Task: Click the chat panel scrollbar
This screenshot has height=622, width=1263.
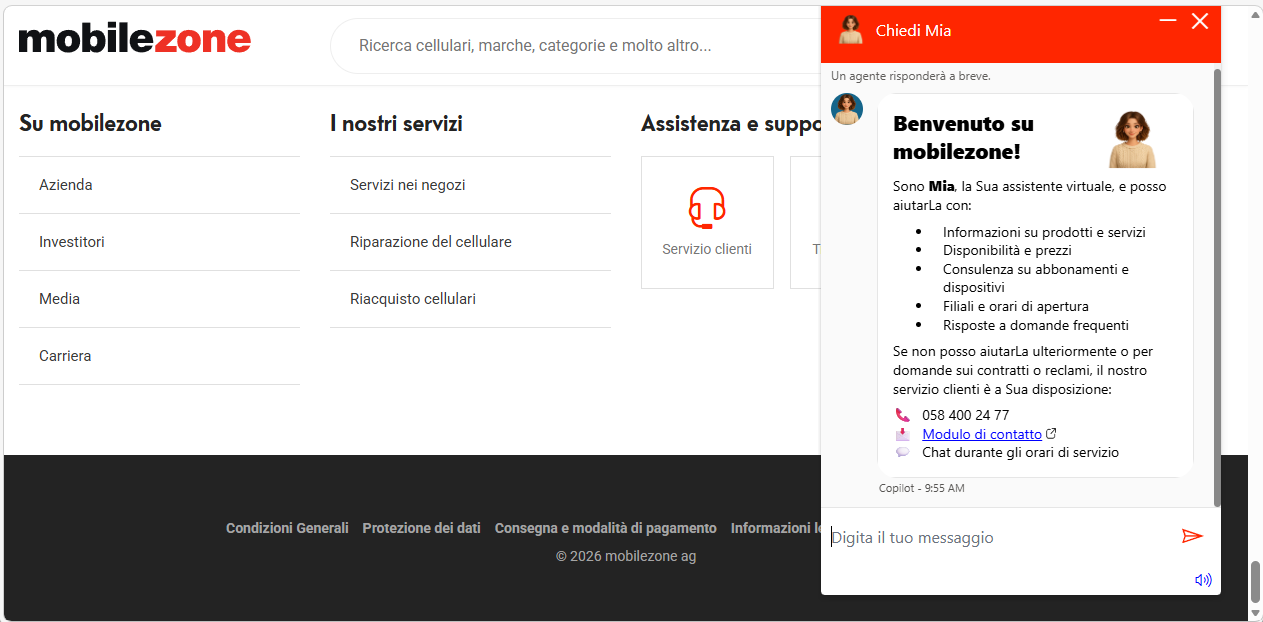Action: pyautogui.click(x=1217, y=288)
